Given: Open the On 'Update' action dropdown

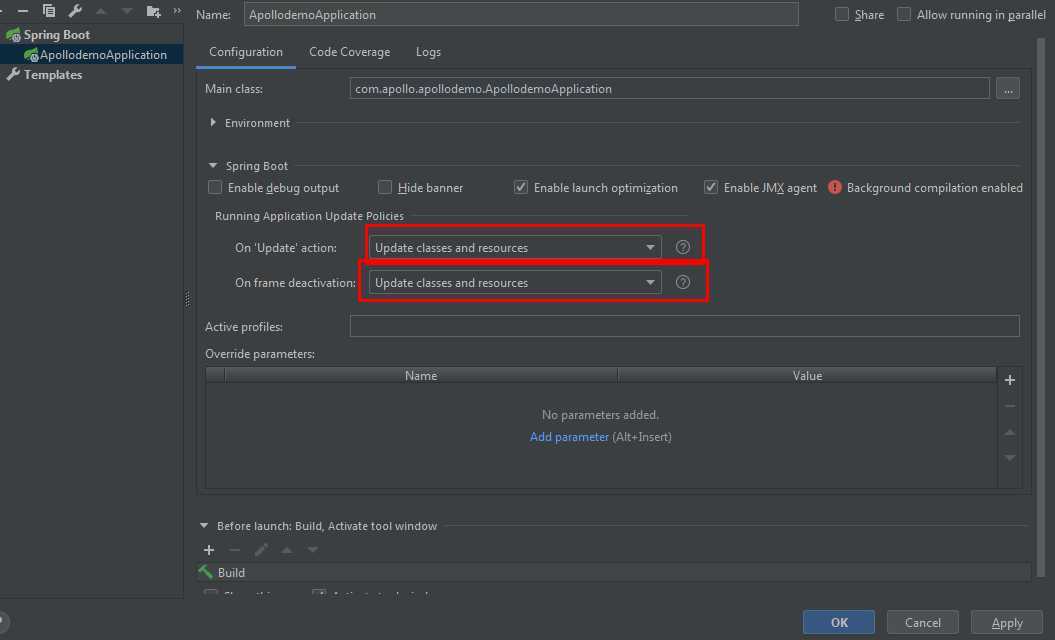Looking at the screenshot, I should 515,247.
